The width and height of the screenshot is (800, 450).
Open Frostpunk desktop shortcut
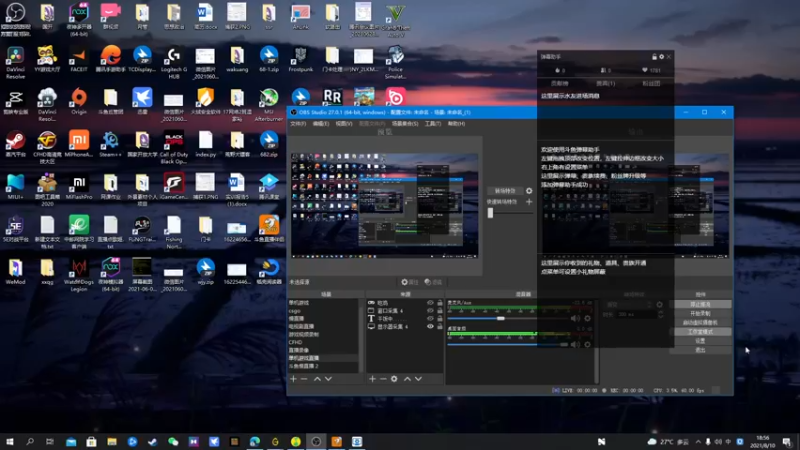pyautogui.click(x=301, y=59)
